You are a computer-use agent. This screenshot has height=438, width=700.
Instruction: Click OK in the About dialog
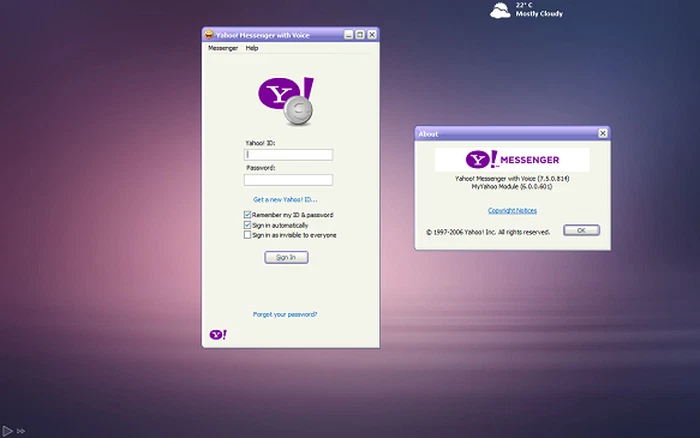coord(581,230)
